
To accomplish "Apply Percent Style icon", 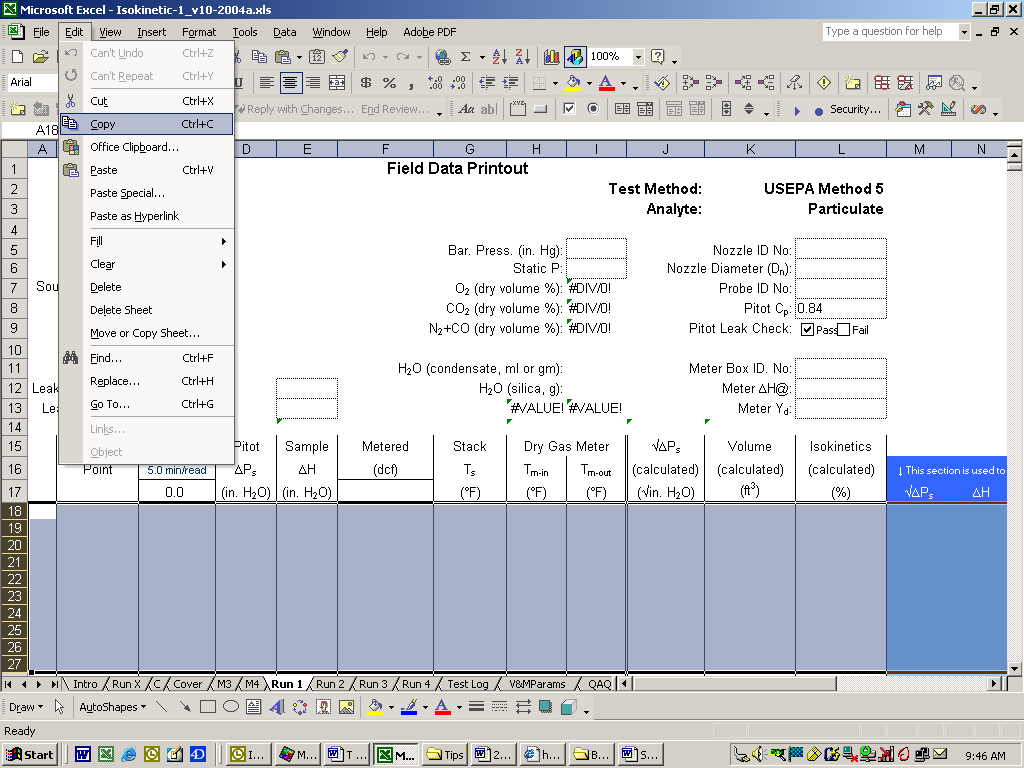I will [389, 83].
